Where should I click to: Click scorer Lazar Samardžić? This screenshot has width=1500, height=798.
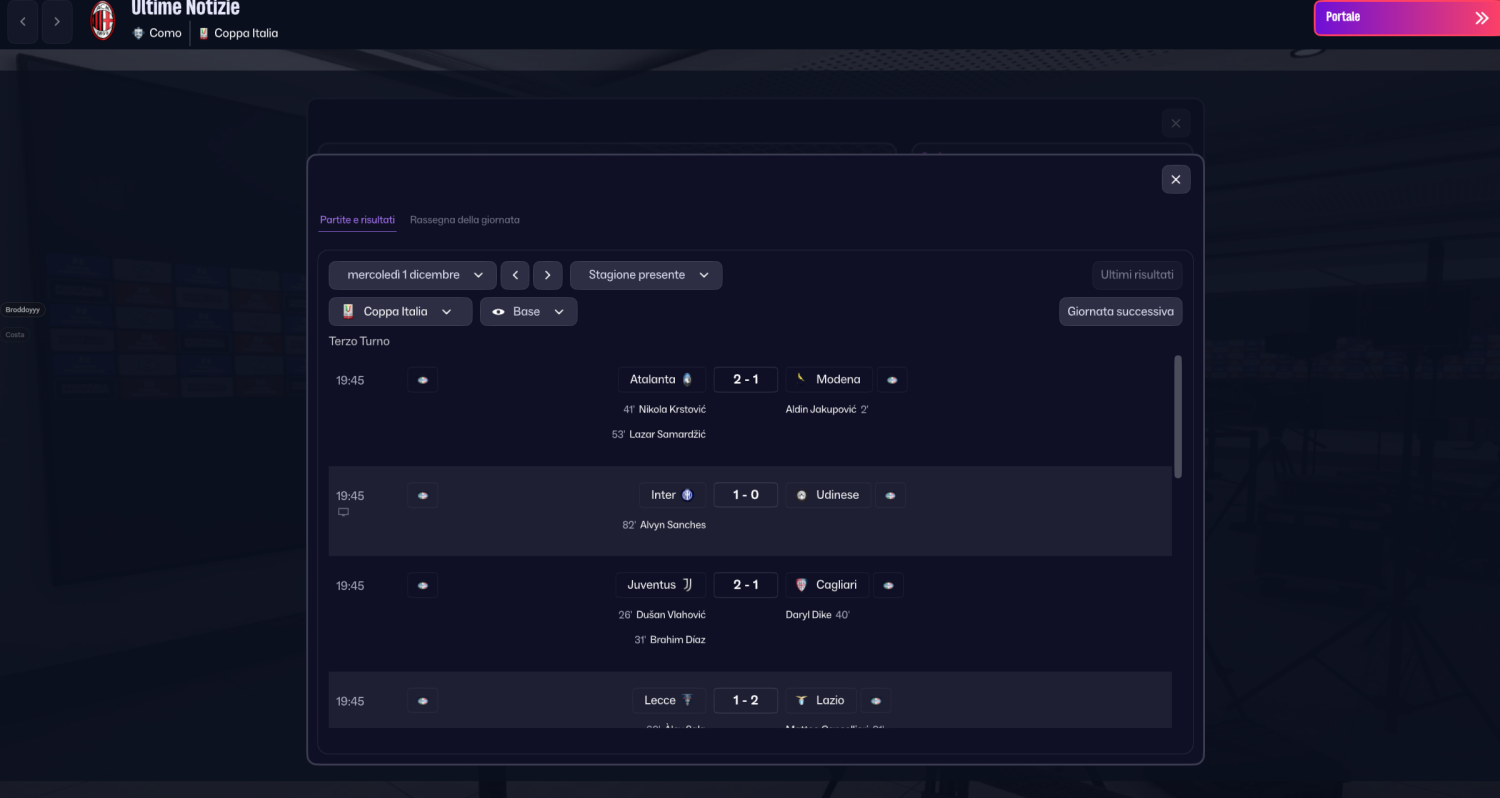point(667,435)
